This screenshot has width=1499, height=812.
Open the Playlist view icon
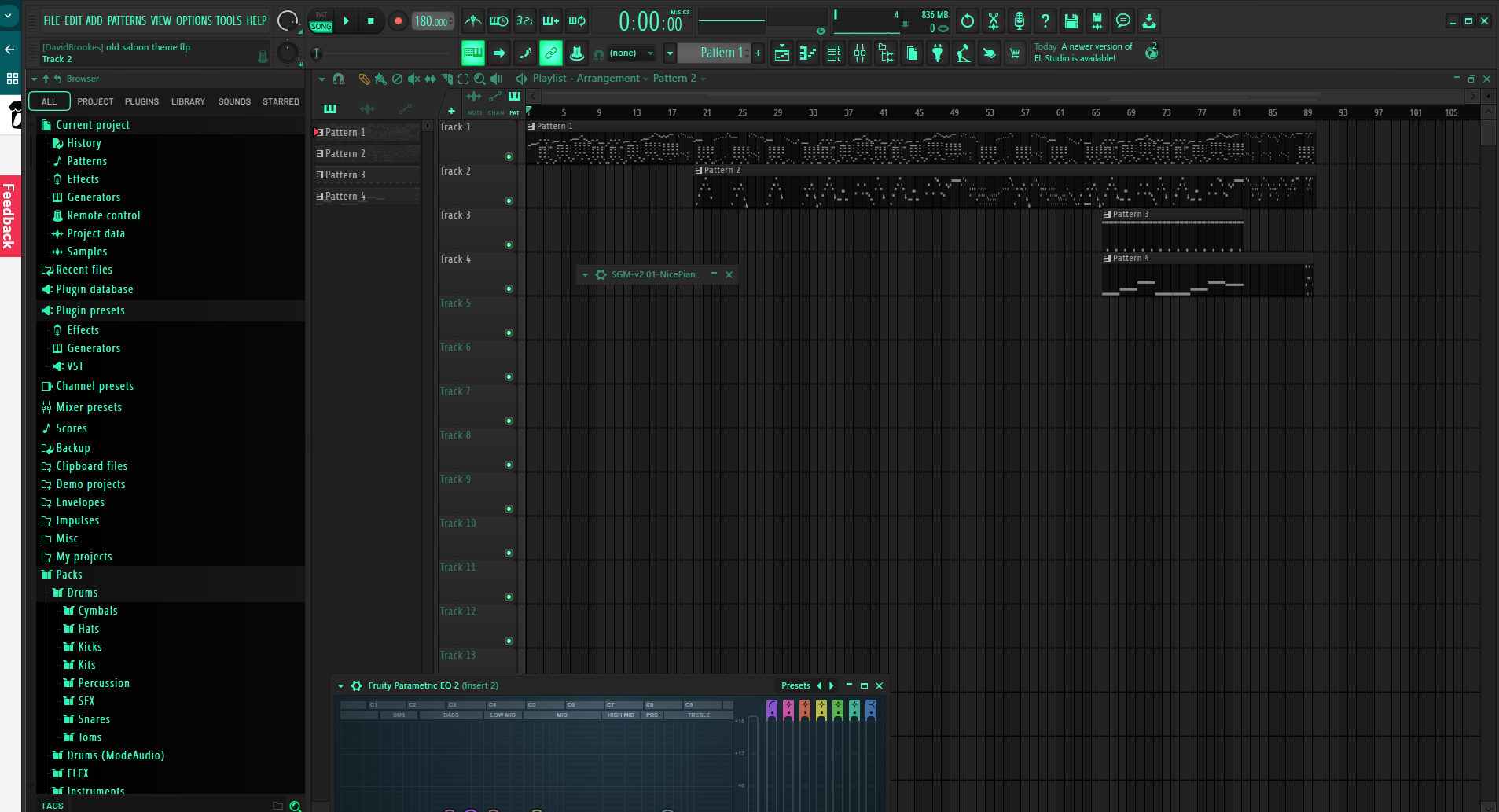pyautogui.click(x=781, y=53)
